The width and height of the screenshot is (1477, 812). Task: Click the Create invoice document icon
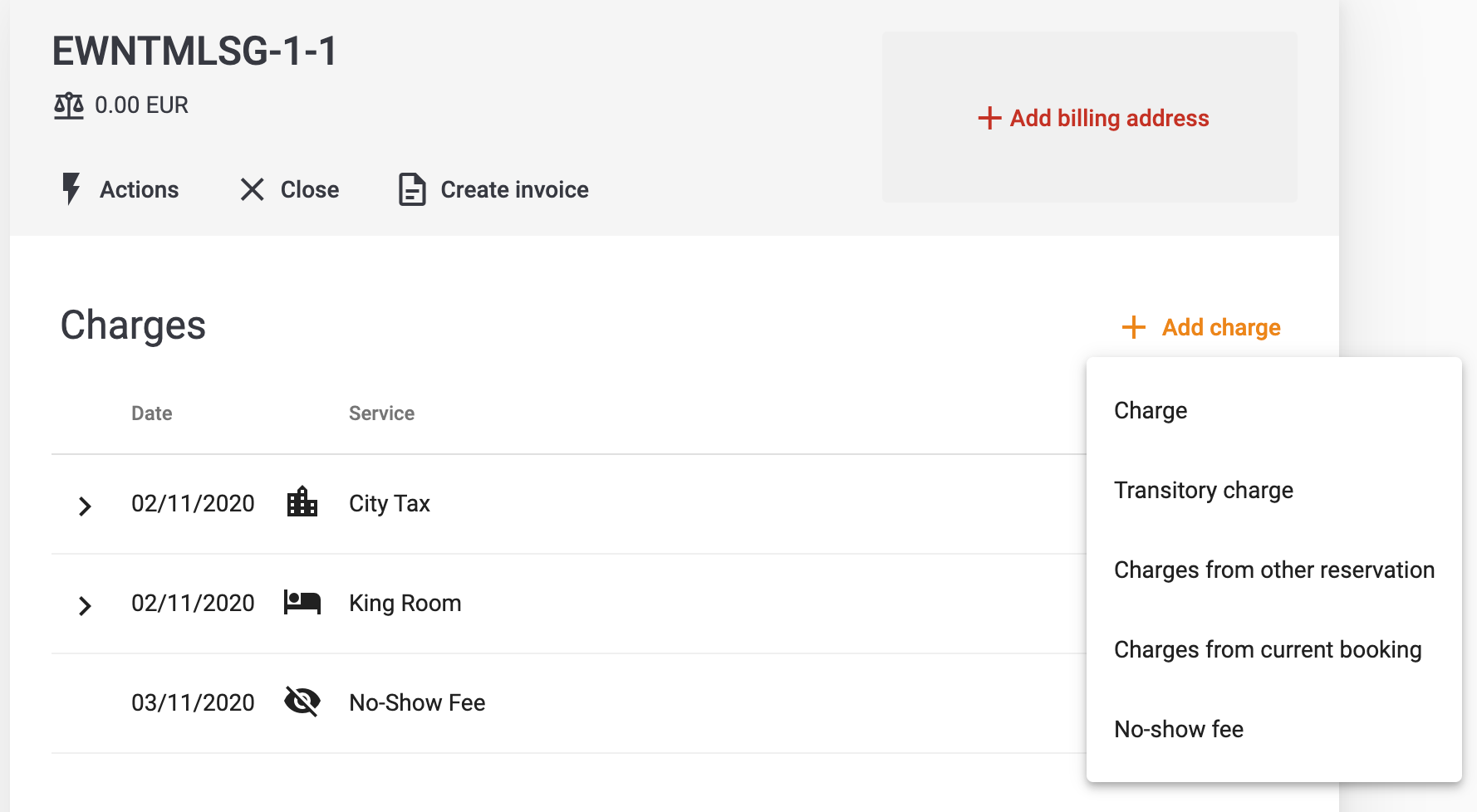pyautogui.click(x=412, y=189)
